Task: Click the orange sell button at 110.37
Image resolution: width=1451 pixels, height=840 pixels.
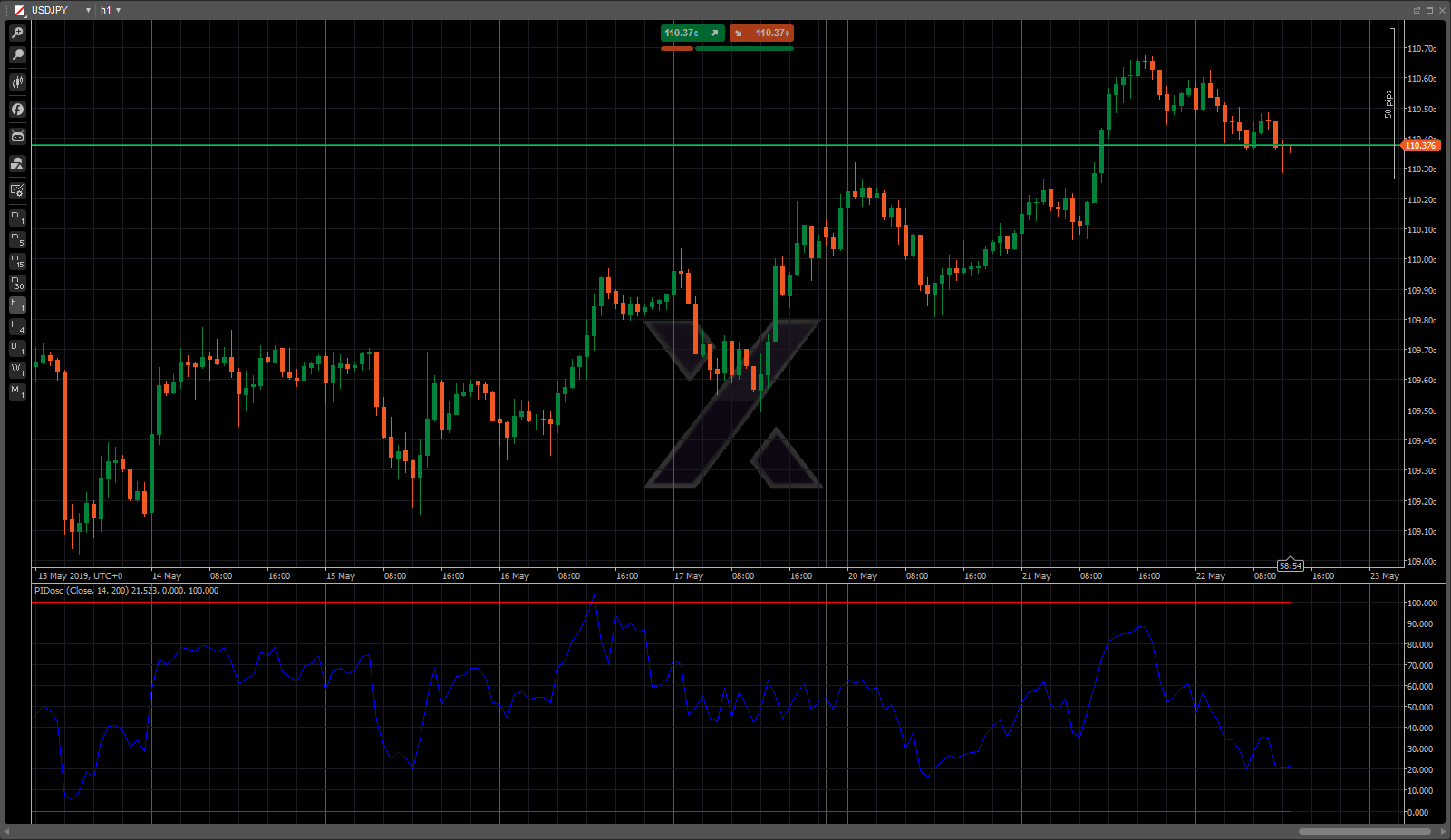Action: click(761, 34)
